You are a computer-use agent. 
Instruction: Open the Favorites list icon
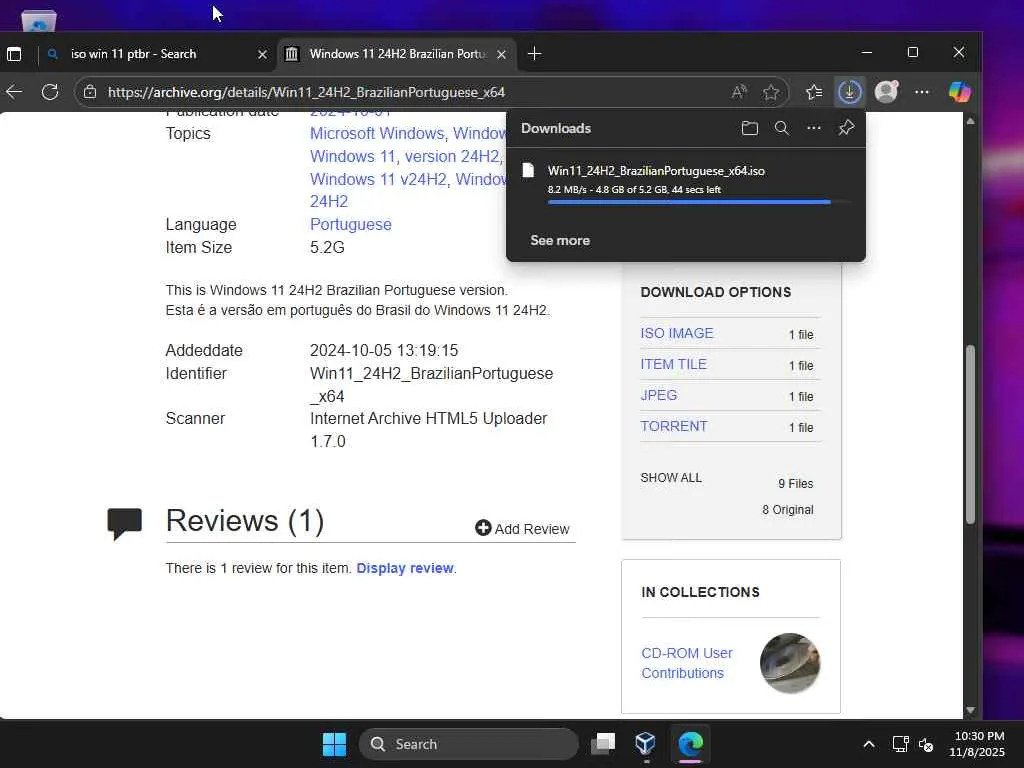coord(814,92)
